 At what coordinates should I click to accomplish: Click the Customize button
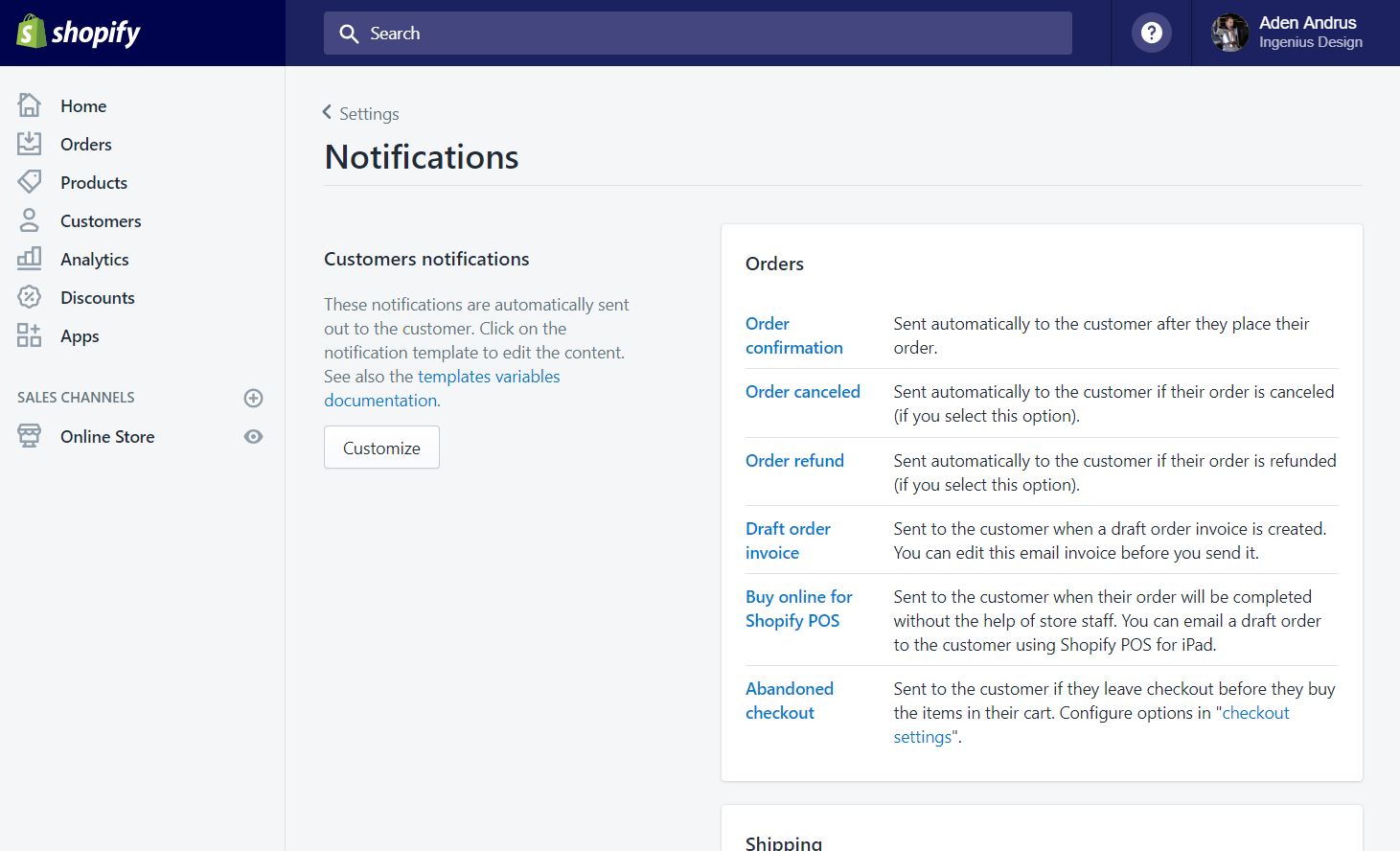click(381, 448)
